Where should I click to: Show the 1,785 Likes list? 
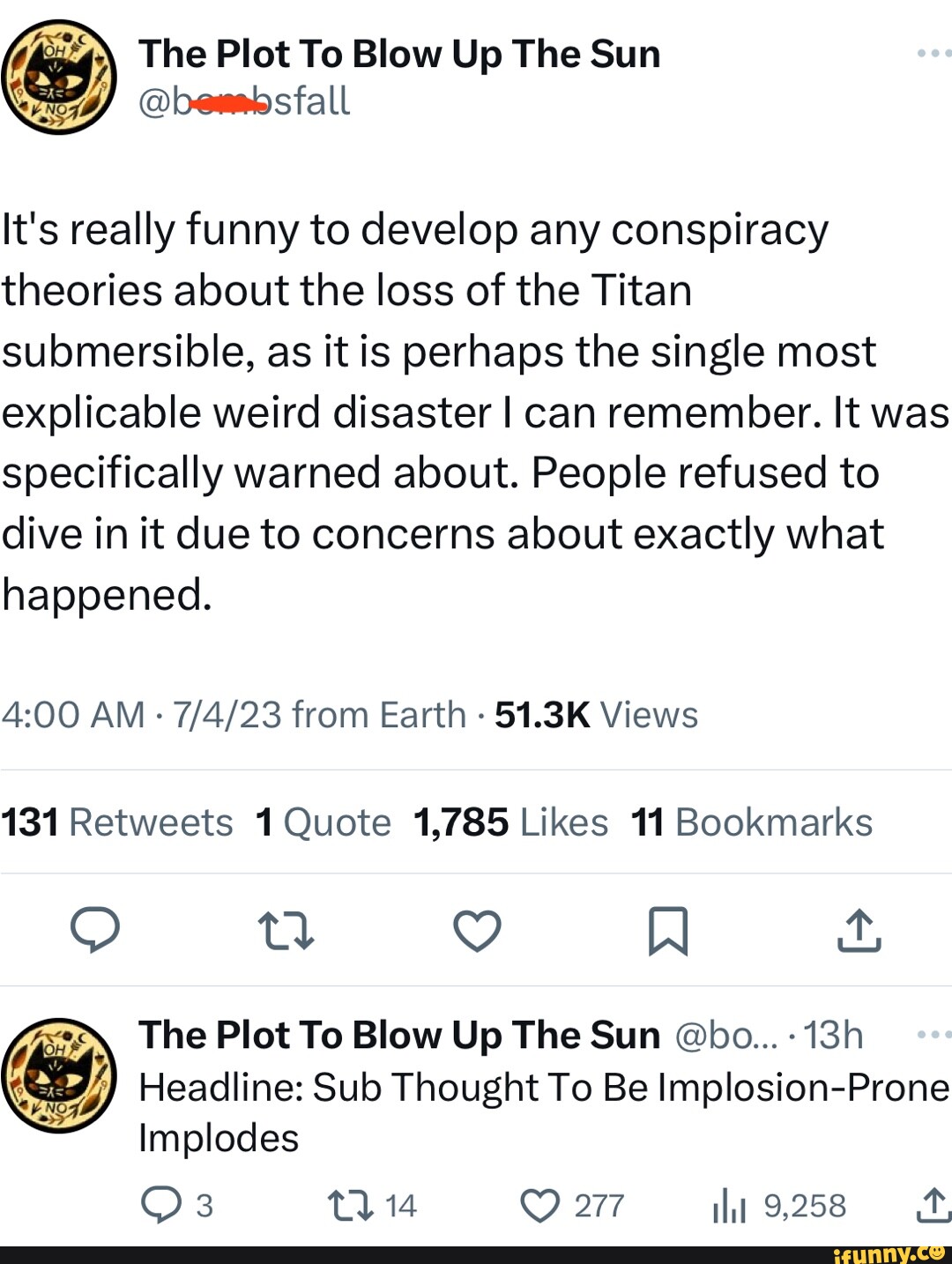point(510,822)
